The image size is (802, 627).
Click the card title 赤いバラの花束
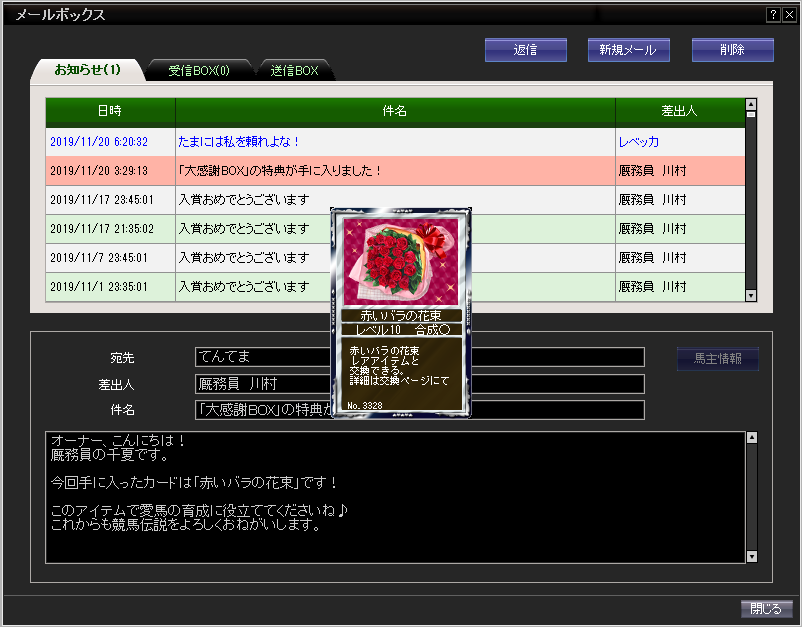coord(401,316)
